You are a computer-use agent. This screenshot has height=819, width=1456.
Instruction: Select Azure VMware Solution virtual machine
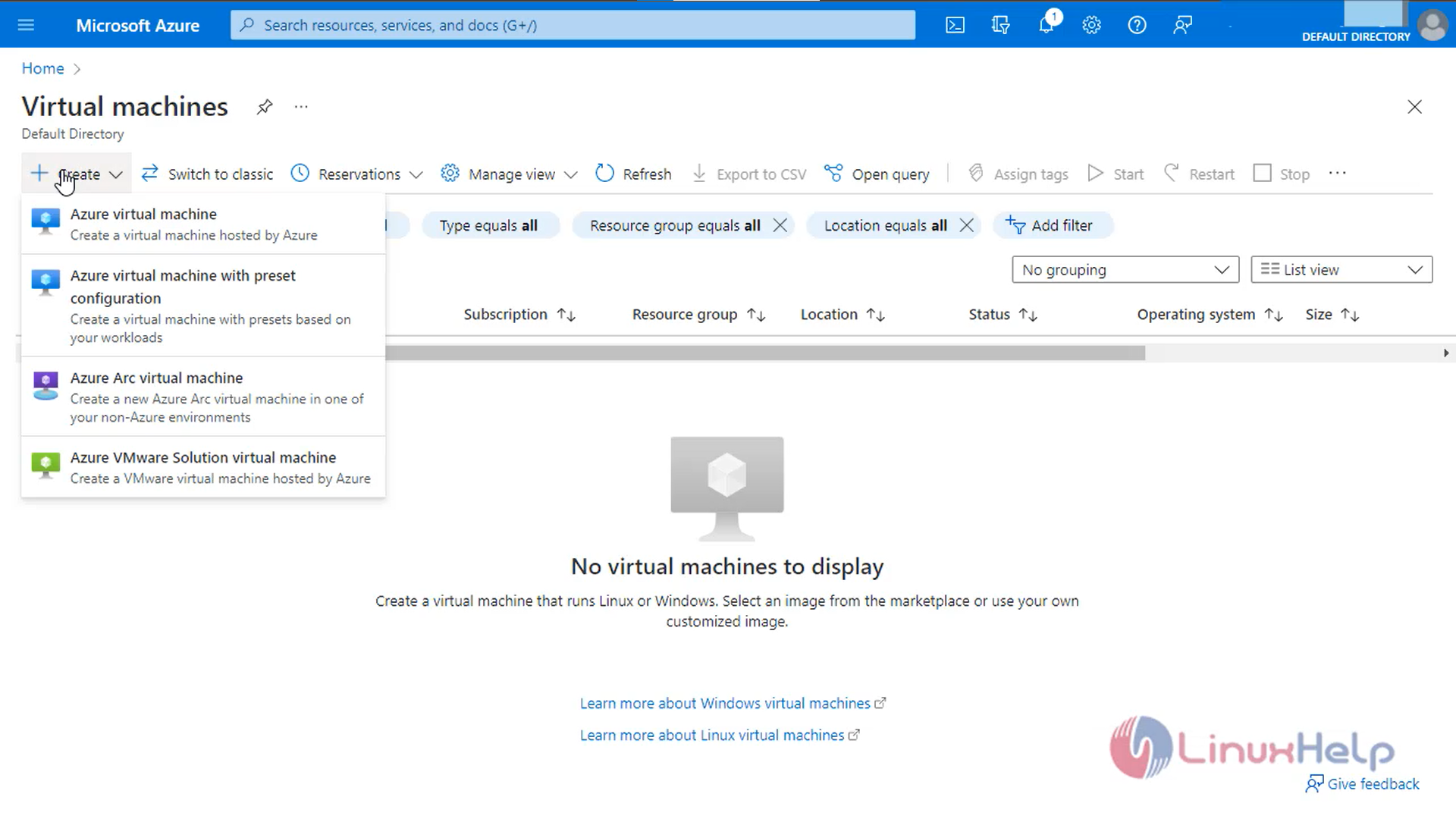pyautogui.click(x=203, y=467)
